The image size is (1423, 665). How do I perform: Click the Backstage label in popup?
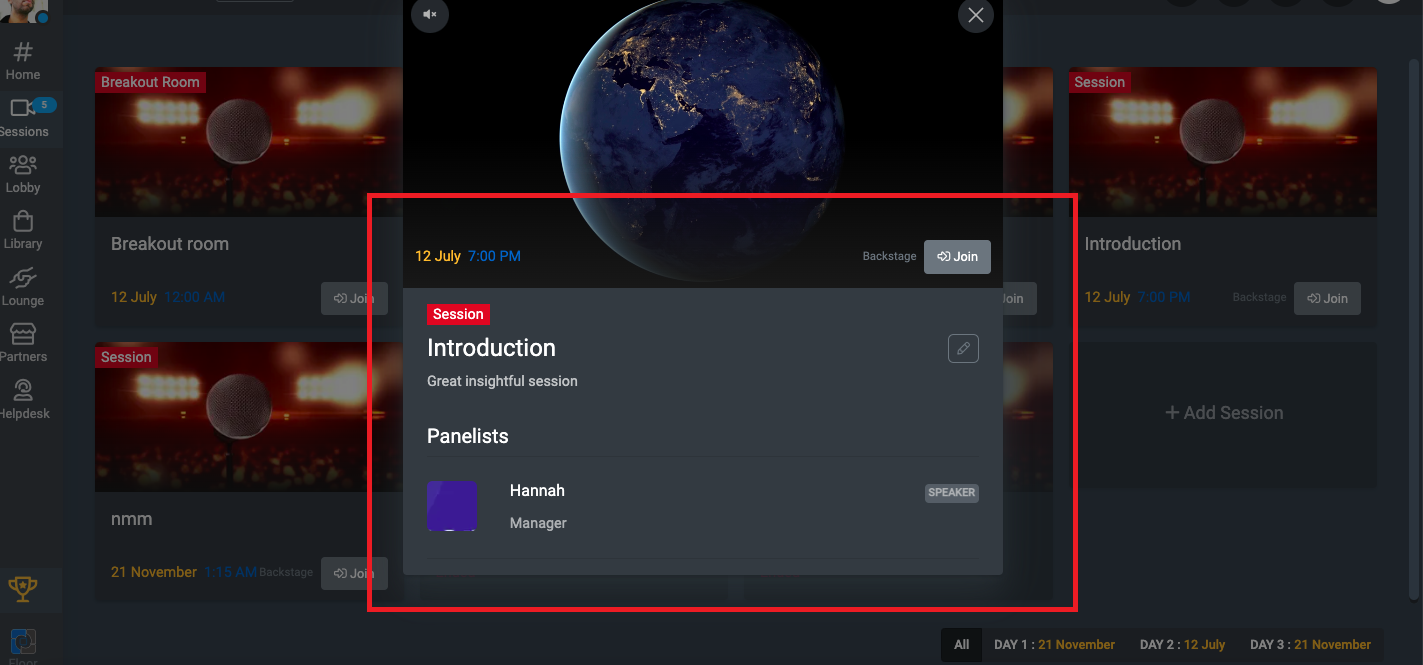point(889,256)
